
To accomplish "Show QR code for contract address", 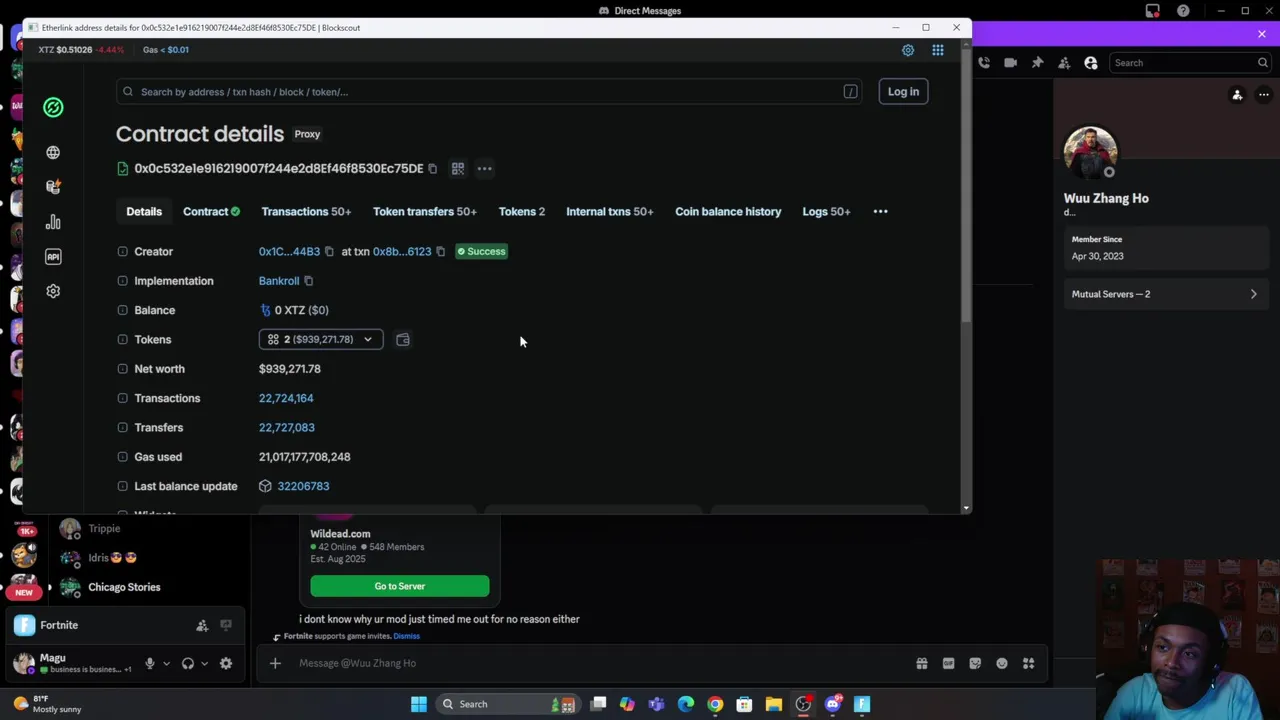I will point(458,168).
